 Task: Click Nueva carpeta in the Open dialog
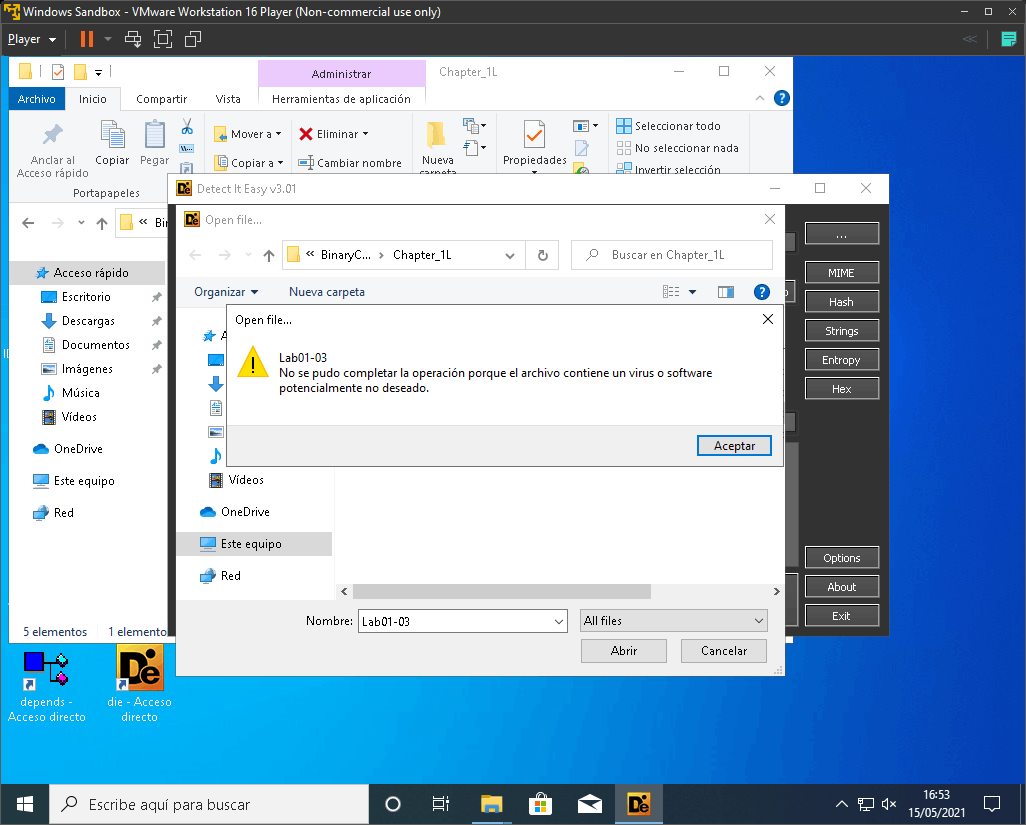tap(327, 292)
